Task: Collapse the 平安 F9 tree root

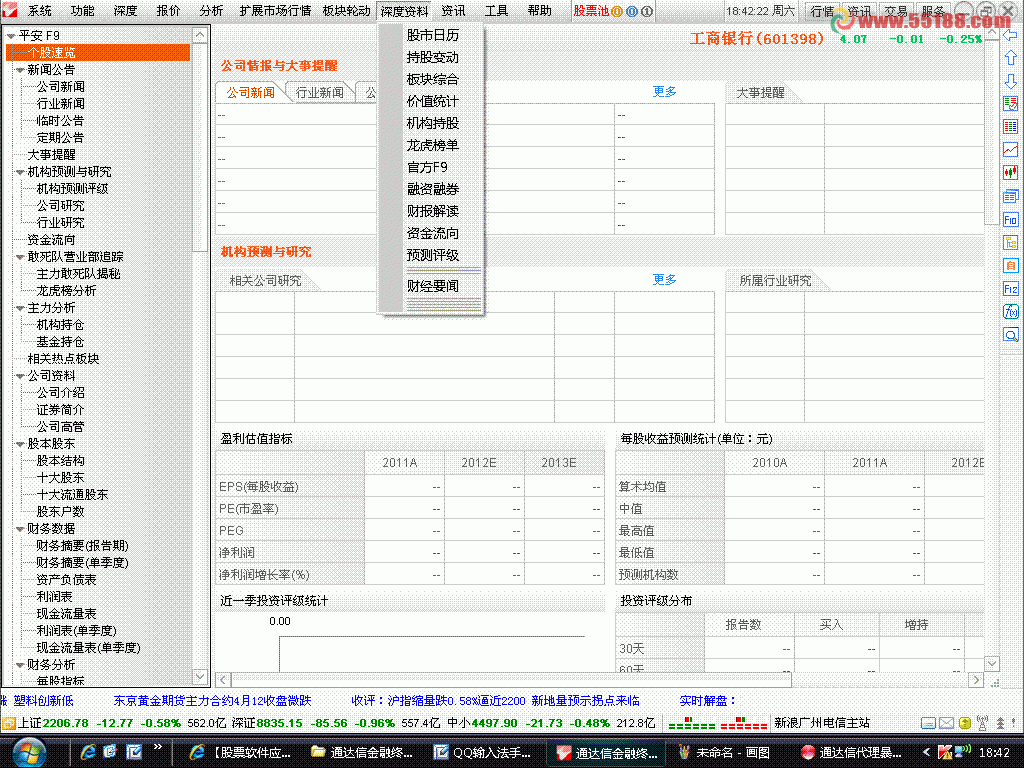Action: 10,36
